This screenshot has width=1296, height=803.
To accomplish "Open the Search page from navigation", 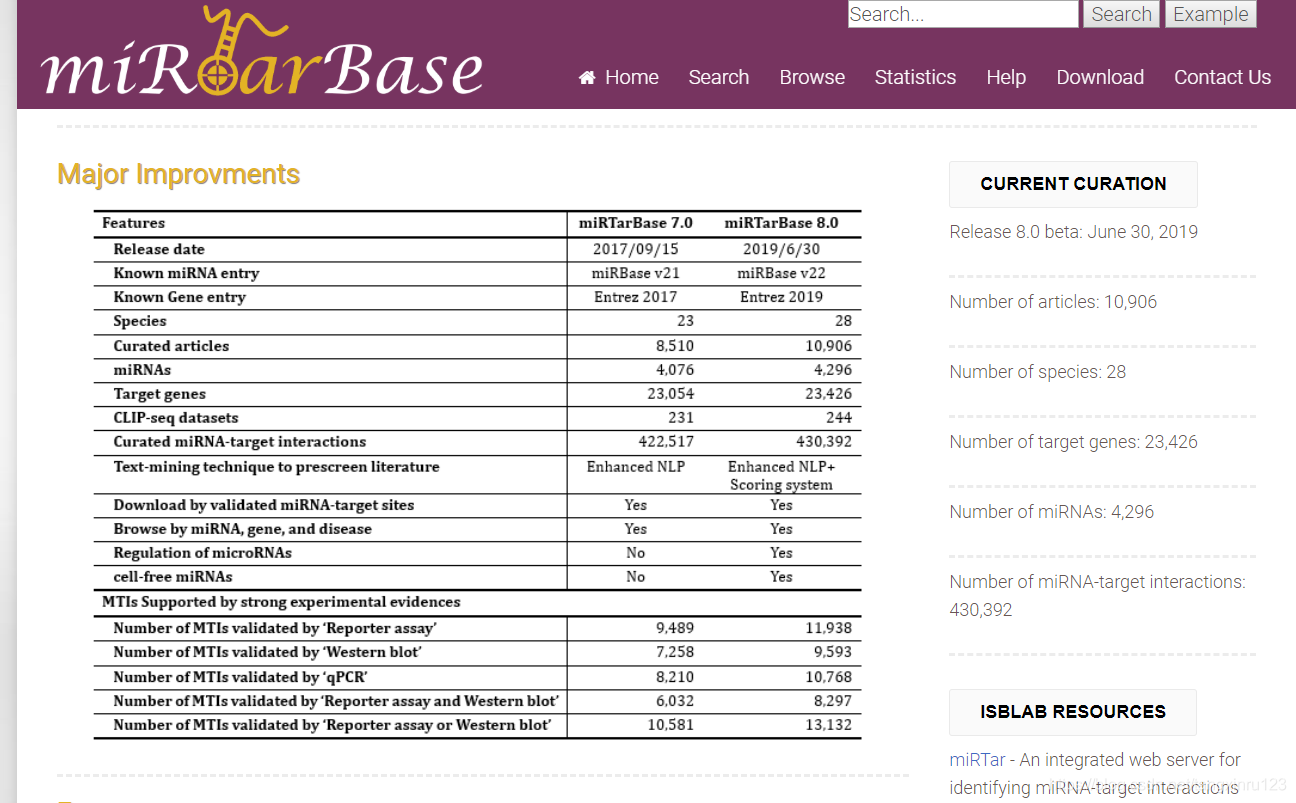I will click(x=718, y=77).
